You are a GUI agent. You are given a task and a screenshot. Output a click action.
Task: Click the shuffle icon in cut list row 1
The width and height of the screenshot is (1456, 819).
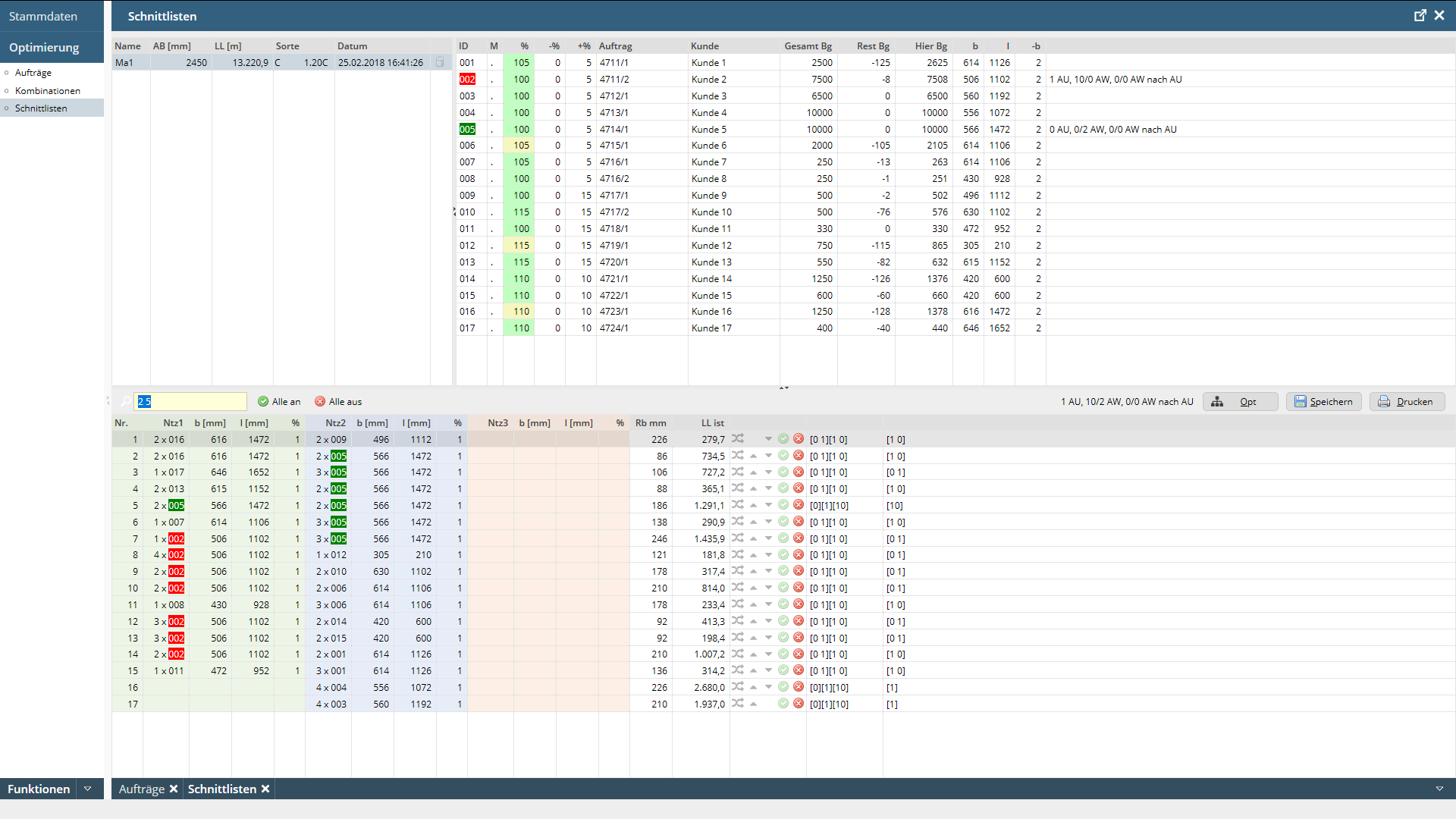pos(738,439)
